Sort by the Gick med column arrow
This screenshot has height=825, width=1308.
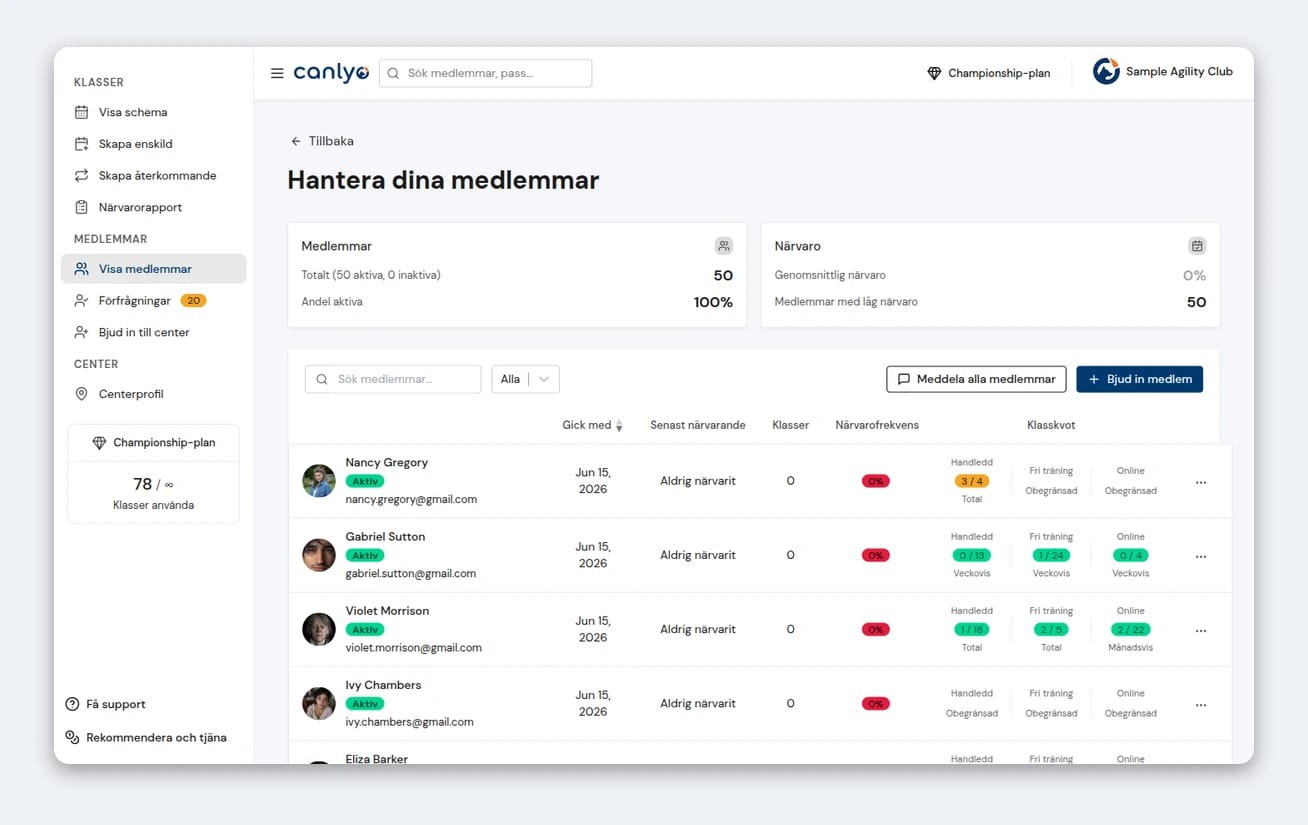click(x=619, y=426)
